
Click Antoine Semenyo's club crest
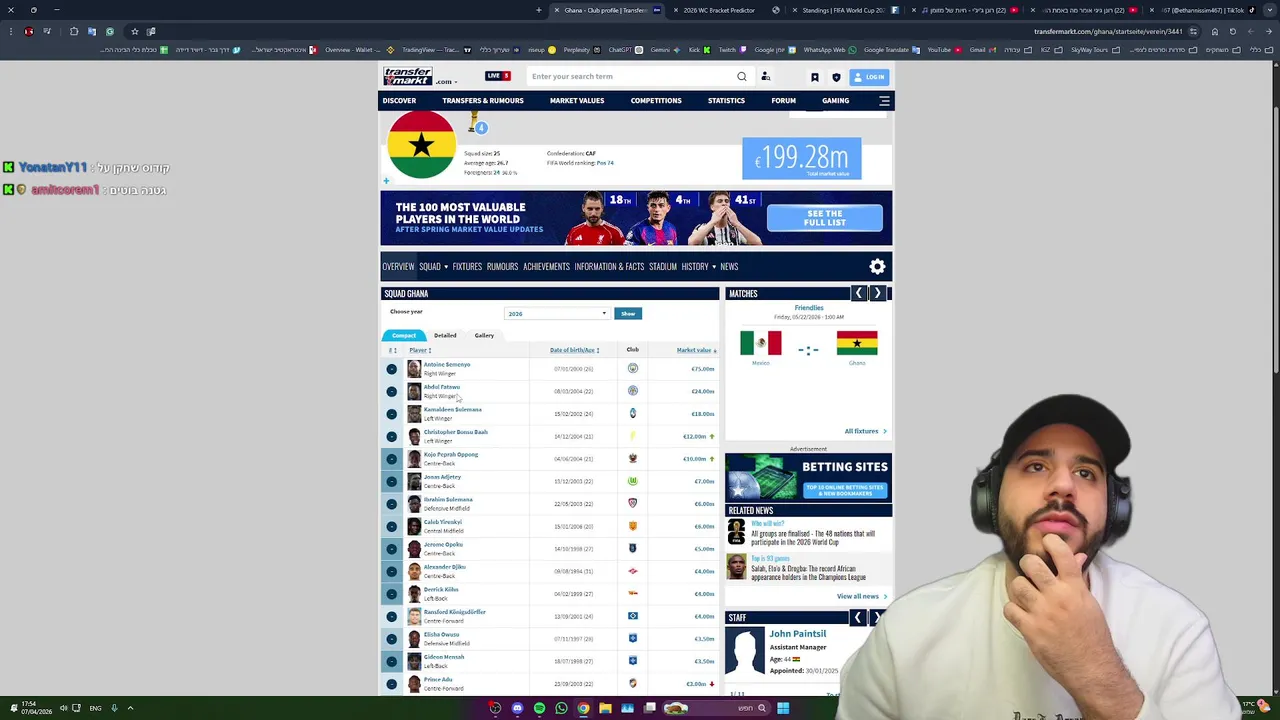[x=632, y=368]
